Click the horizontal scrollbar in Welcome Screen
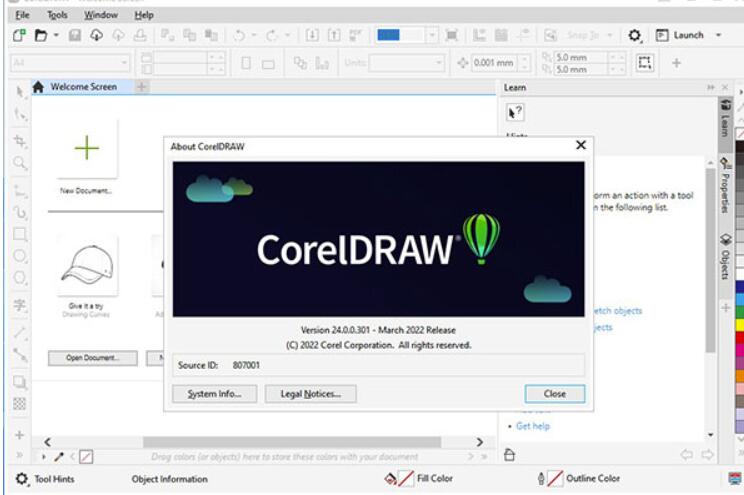This screenshot has width=744, height=495. click(292, 442)
